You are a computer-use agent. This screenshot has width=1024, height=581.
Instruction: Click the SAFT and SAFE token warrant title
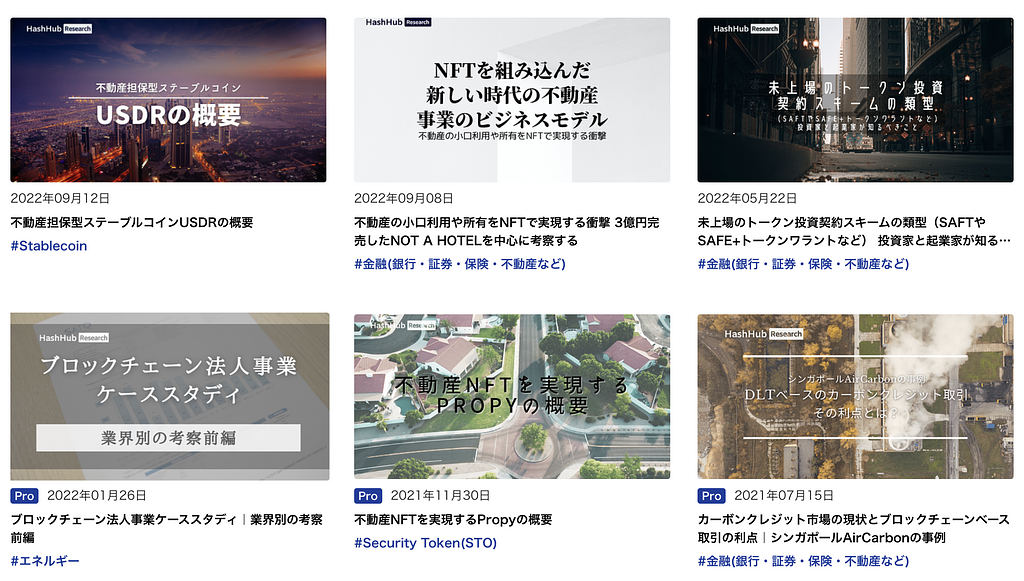click(855, 231)
